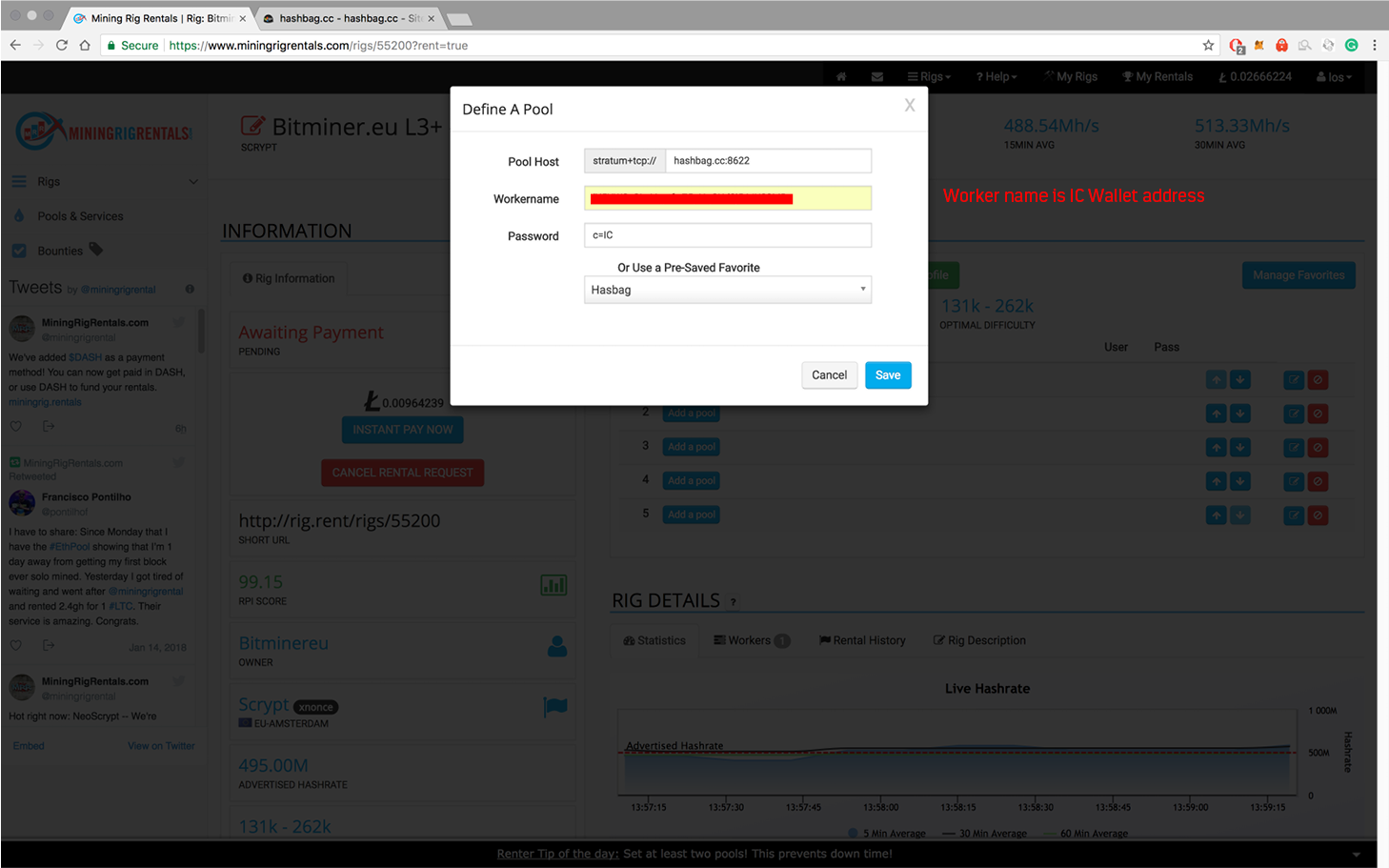Viewport: 1389px width, 868px height.
Task: Switch to the Rental History tab
Action: tap(862, 640)
